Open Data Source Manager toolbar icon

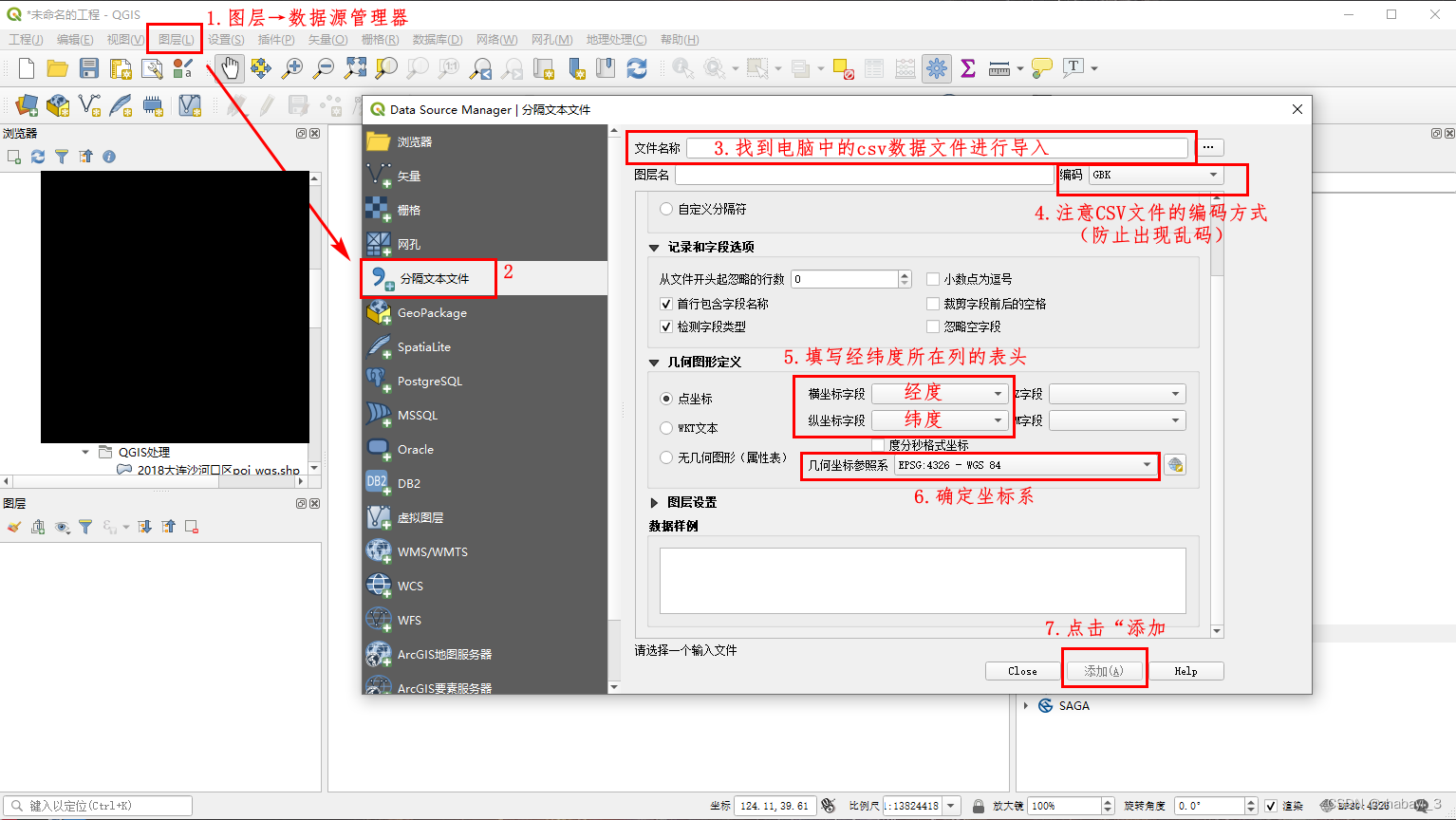tap(27, 105)
